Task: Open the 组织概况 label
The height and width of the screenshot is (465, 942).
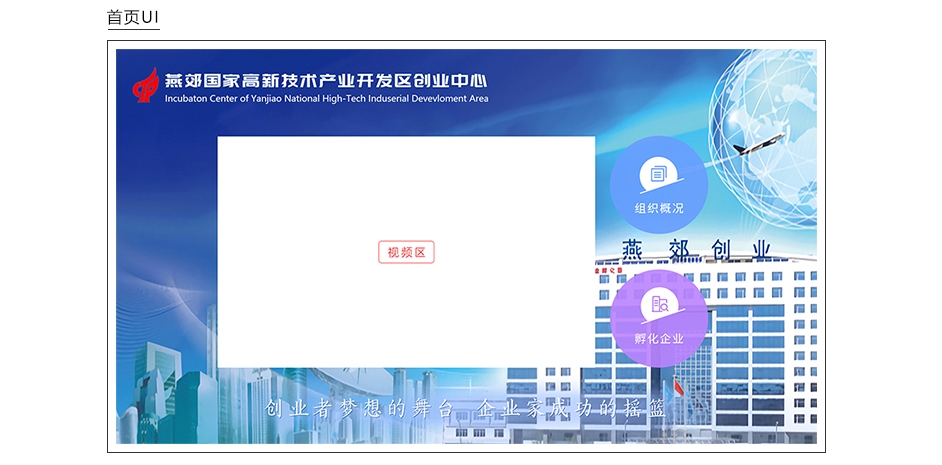Action: pyautogui.click(x=659, y=209)
